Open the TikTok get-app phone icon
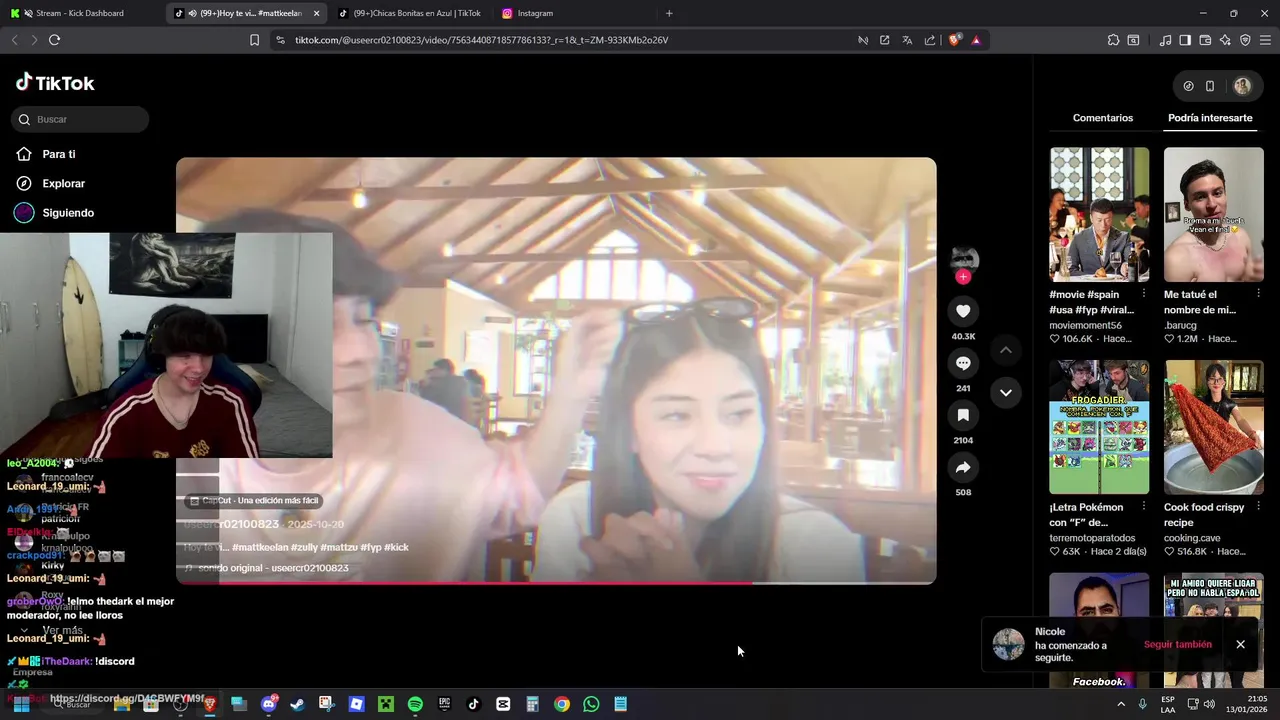 [1210, 86]
